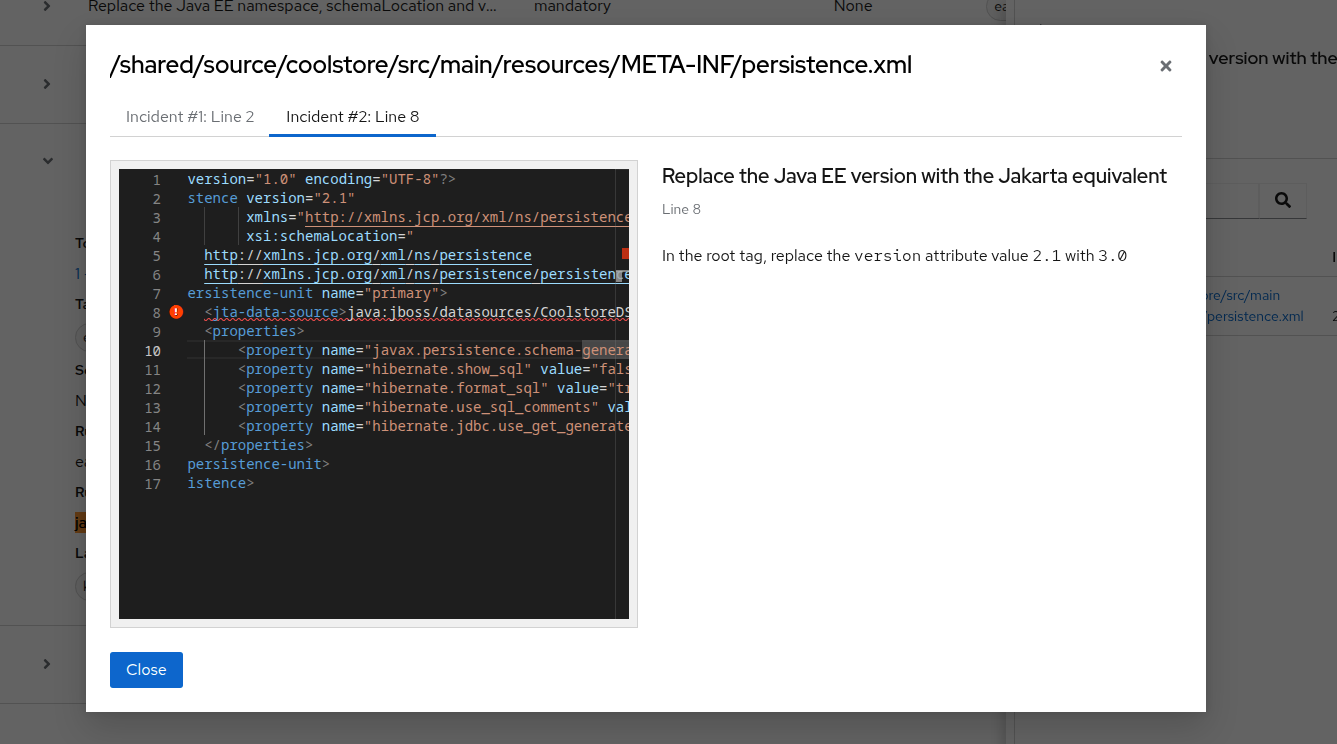
Task: Collapse the currently expanded row chevron
Action: tap(47, 160)
